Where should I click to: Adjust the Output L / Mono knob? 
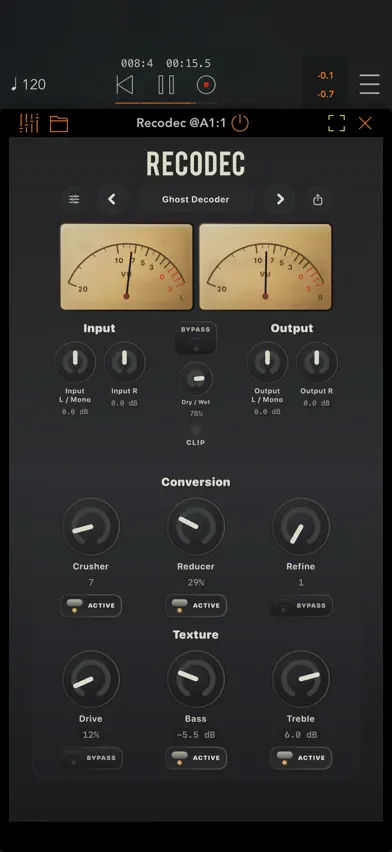click(267, 362)
